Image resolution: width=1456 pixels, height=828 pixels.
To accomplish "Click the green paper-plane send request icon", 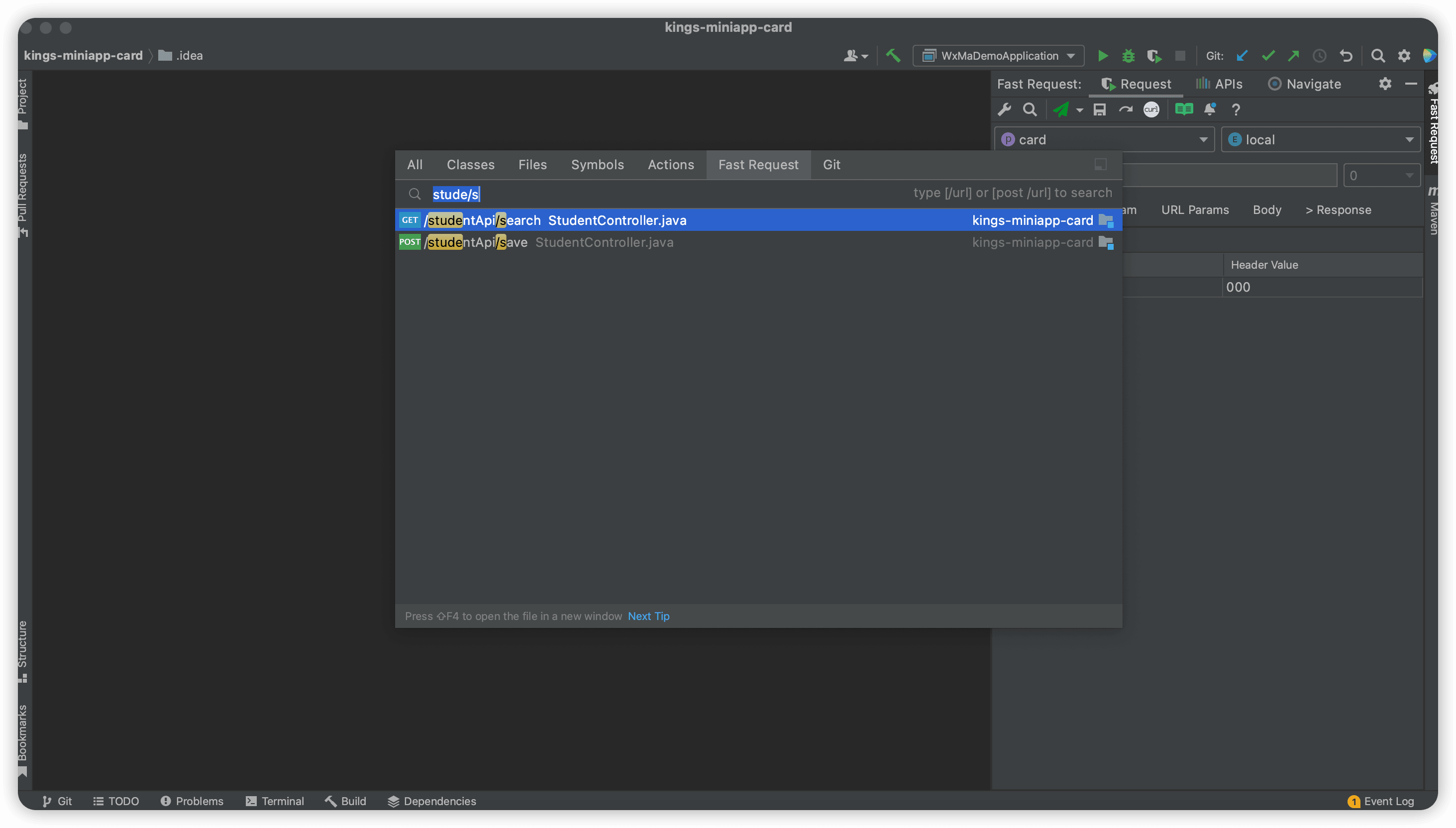I will coord(1060,109).
